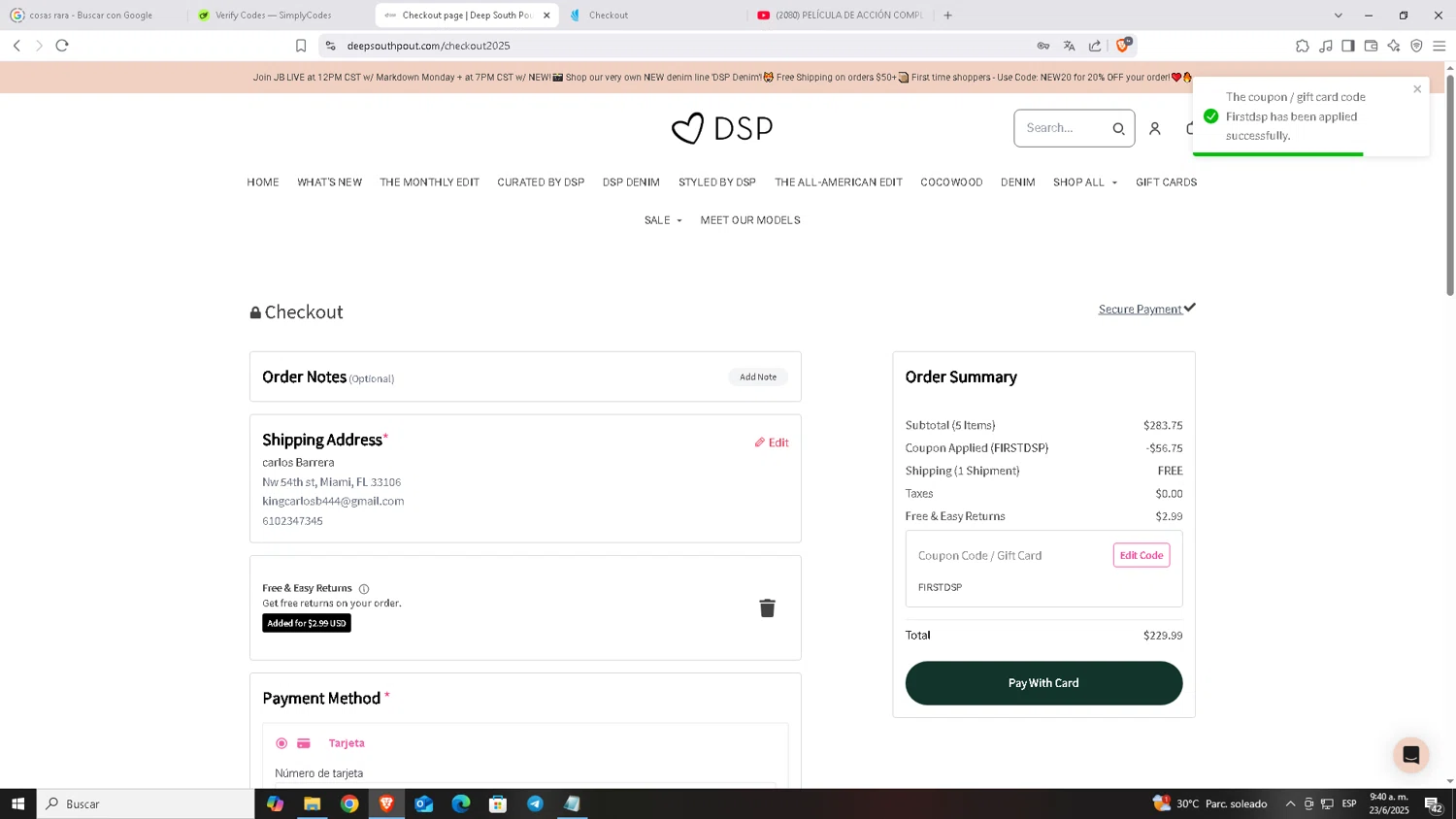Screen dimensions: 1456x819
Task: Open DSP DENIM menu item
Action: 631,182
